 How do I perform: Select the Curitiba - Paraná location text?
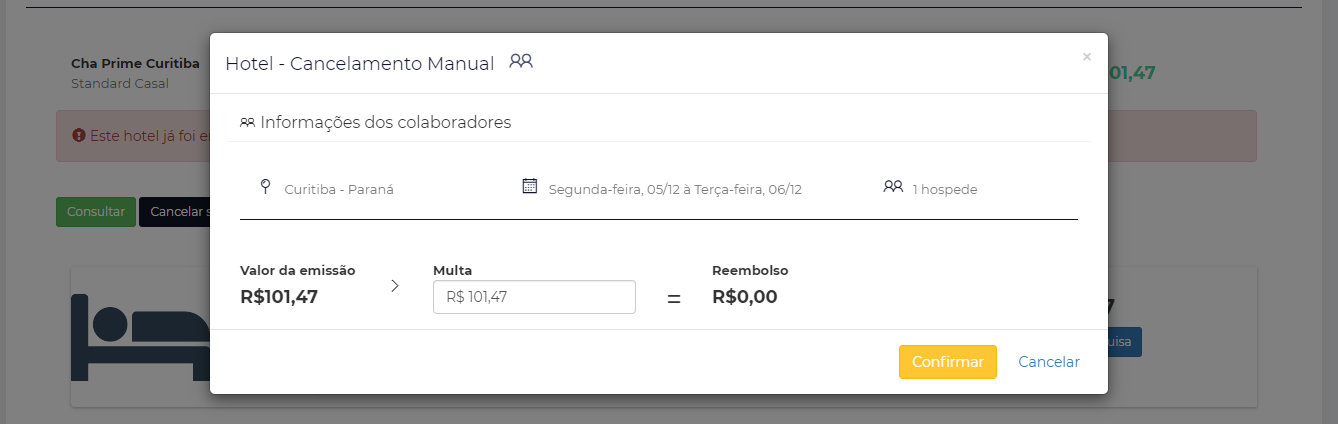coord(340,189)
